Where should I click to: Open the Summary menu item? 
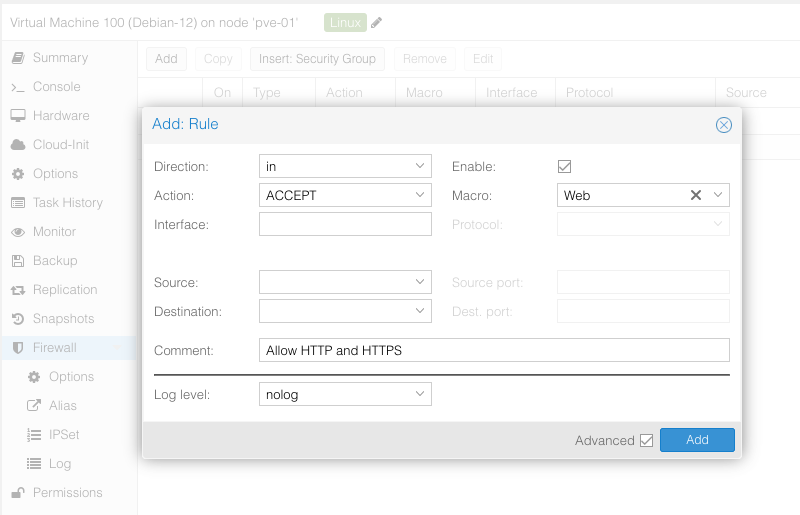69,58
